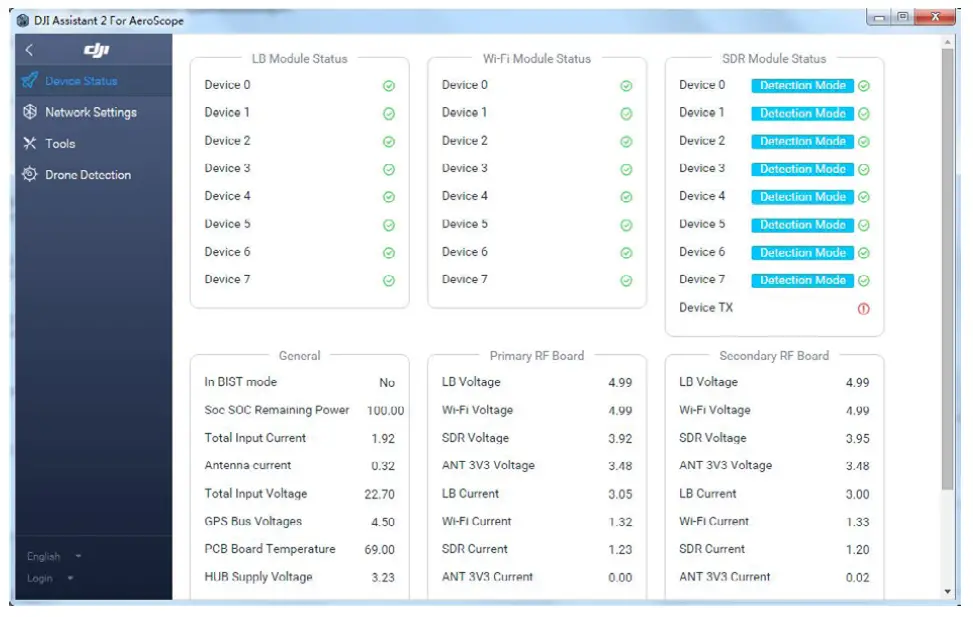Open the Login dropdown in sidebar
This screenshot has width=973, height=617.
tap(50, 578)
